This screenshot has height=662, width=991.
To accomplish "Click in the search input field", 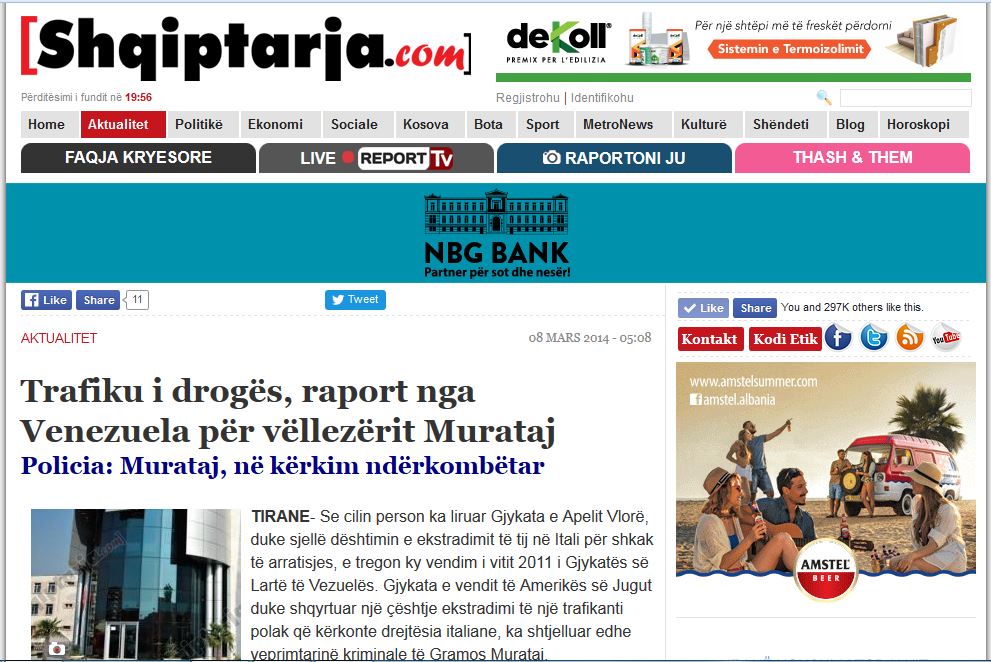I will pyautogui.click(x=905, y=98).
